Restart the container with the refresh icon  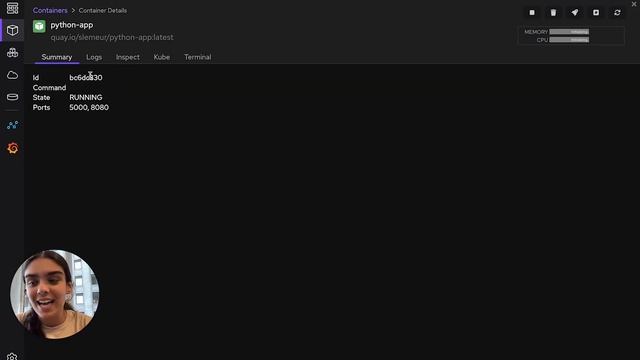617,13
